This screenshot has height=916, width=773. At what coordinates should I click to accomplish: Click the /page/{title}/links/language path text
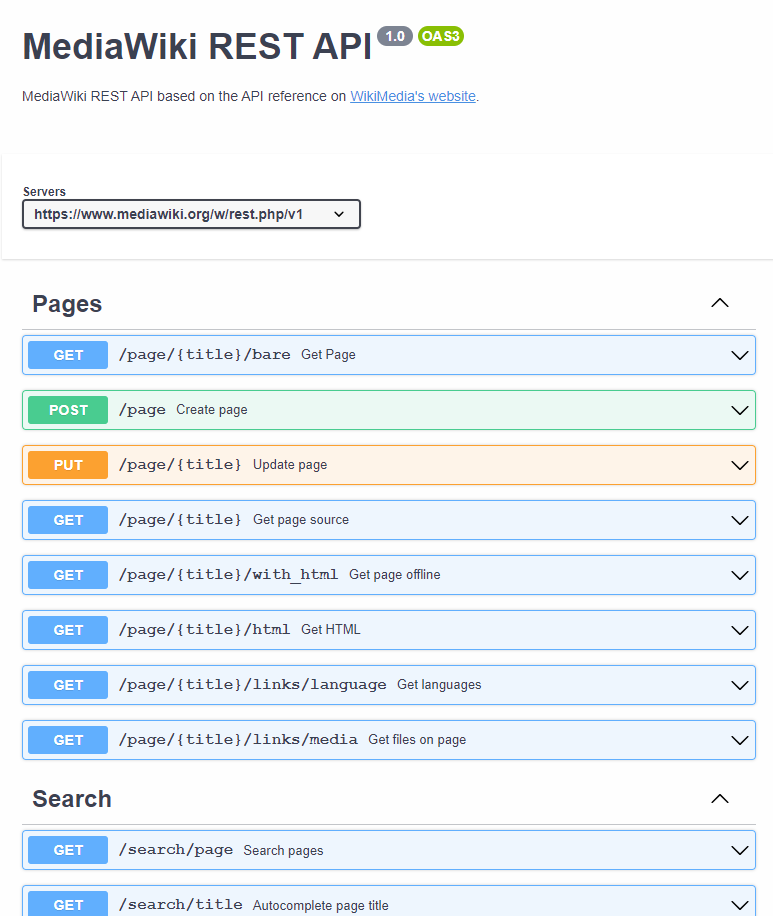coord(252,684)
